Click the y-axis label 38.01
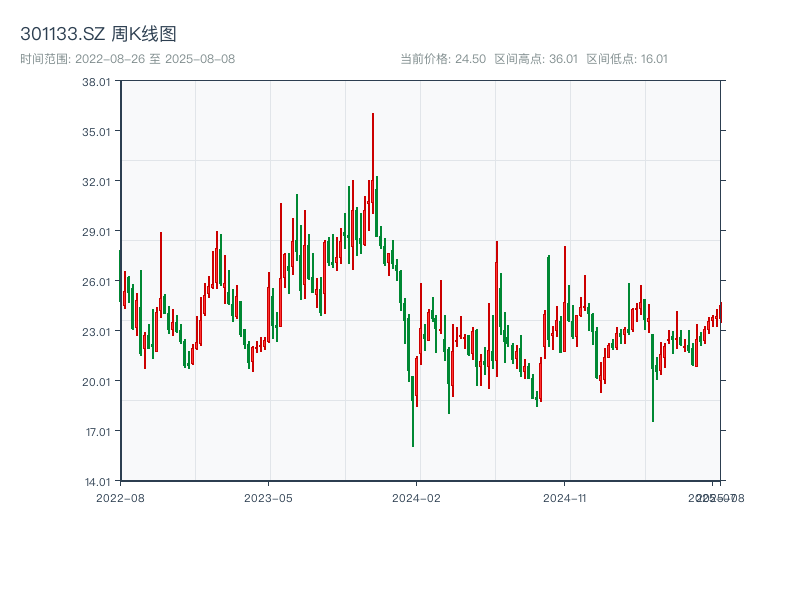Screen dimensions: 800x600 point(96,82)
